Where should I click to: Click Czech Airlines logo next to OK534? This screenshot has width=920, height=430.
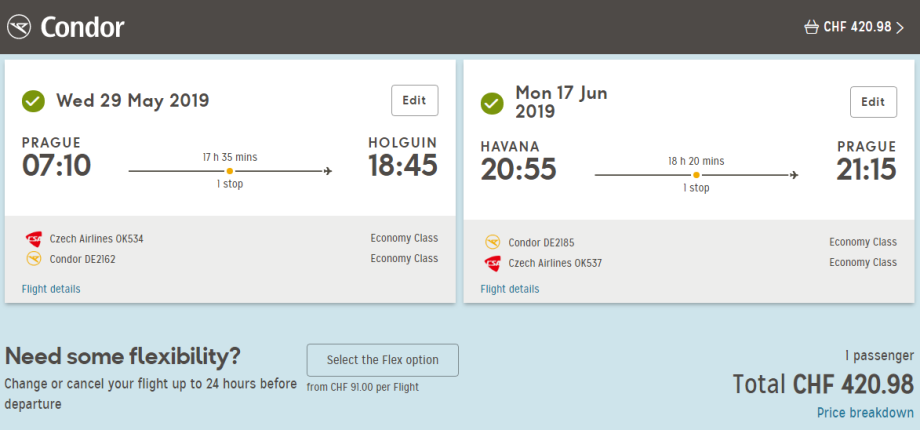(34, 239)
